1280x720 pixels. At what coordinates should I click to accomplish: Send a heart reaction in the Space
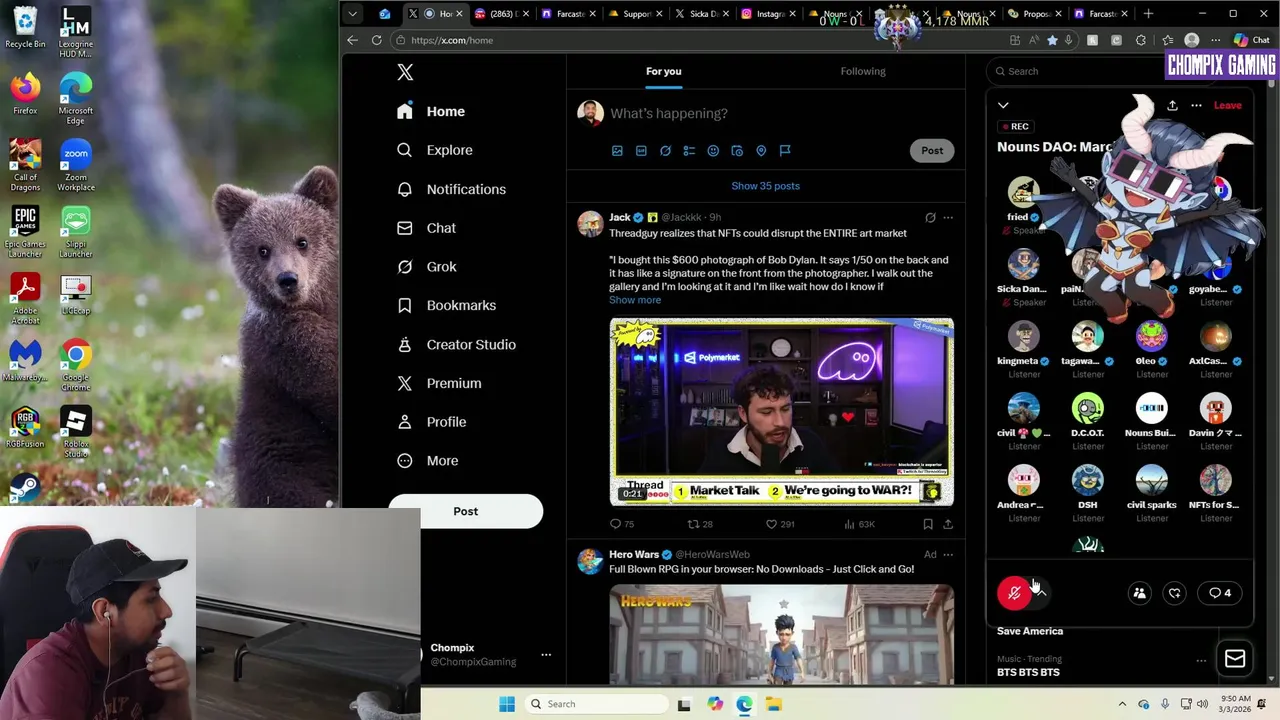click(1175, 593)
